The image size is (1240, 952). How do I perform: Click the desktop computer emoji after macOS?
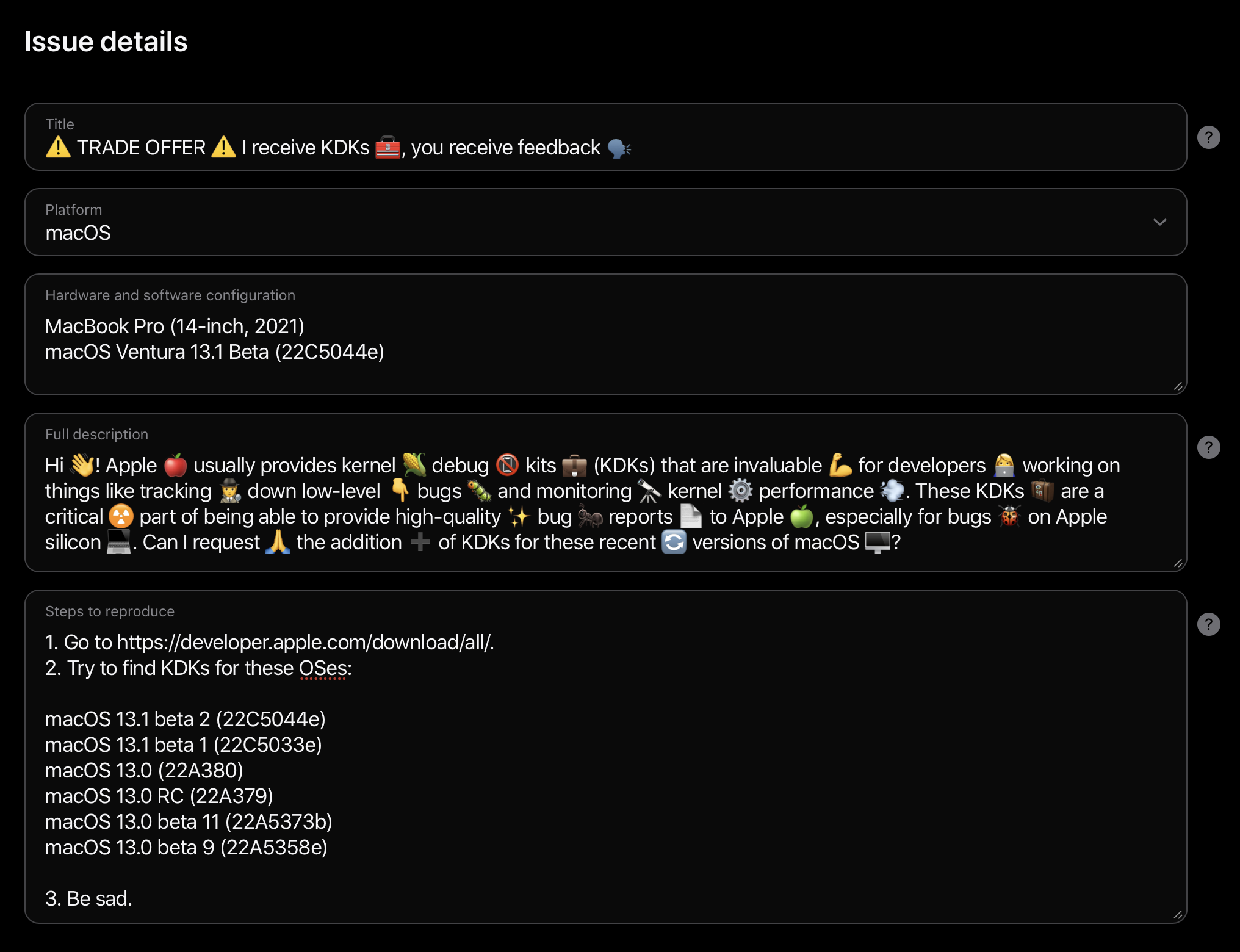pyautogui.click(x=878, y=543)
